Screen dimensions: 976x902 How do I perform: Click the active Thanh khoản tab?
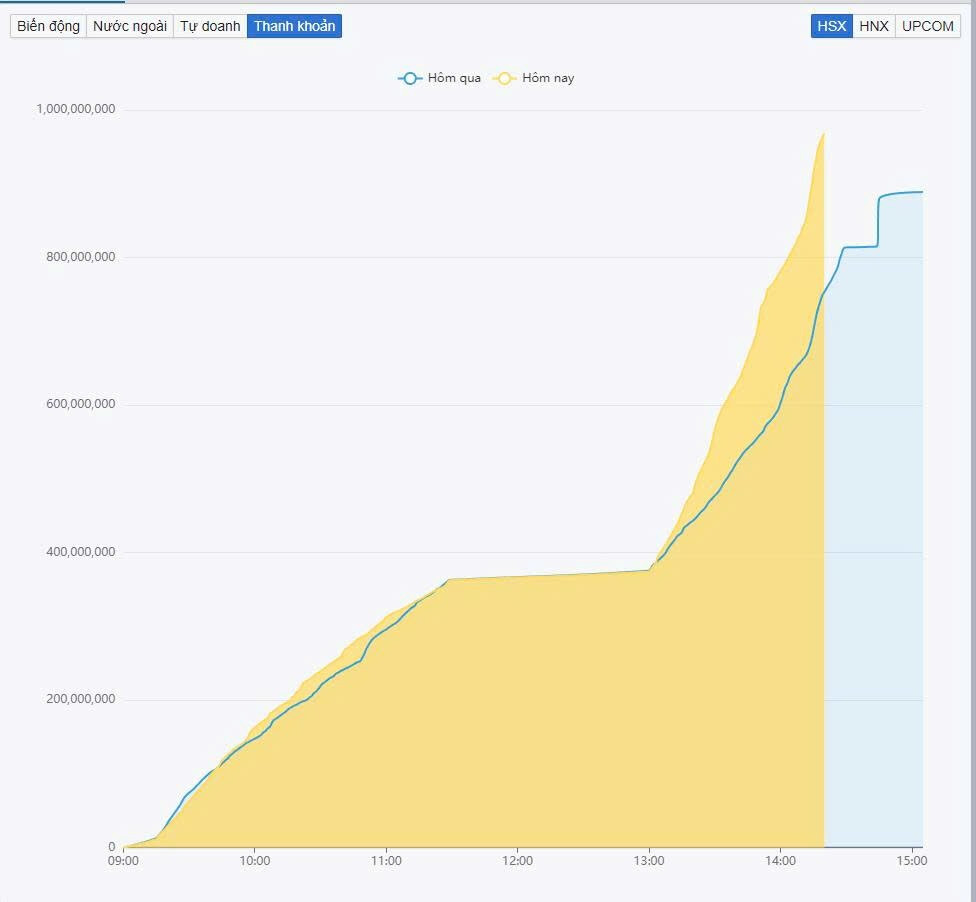coord(294,26)
